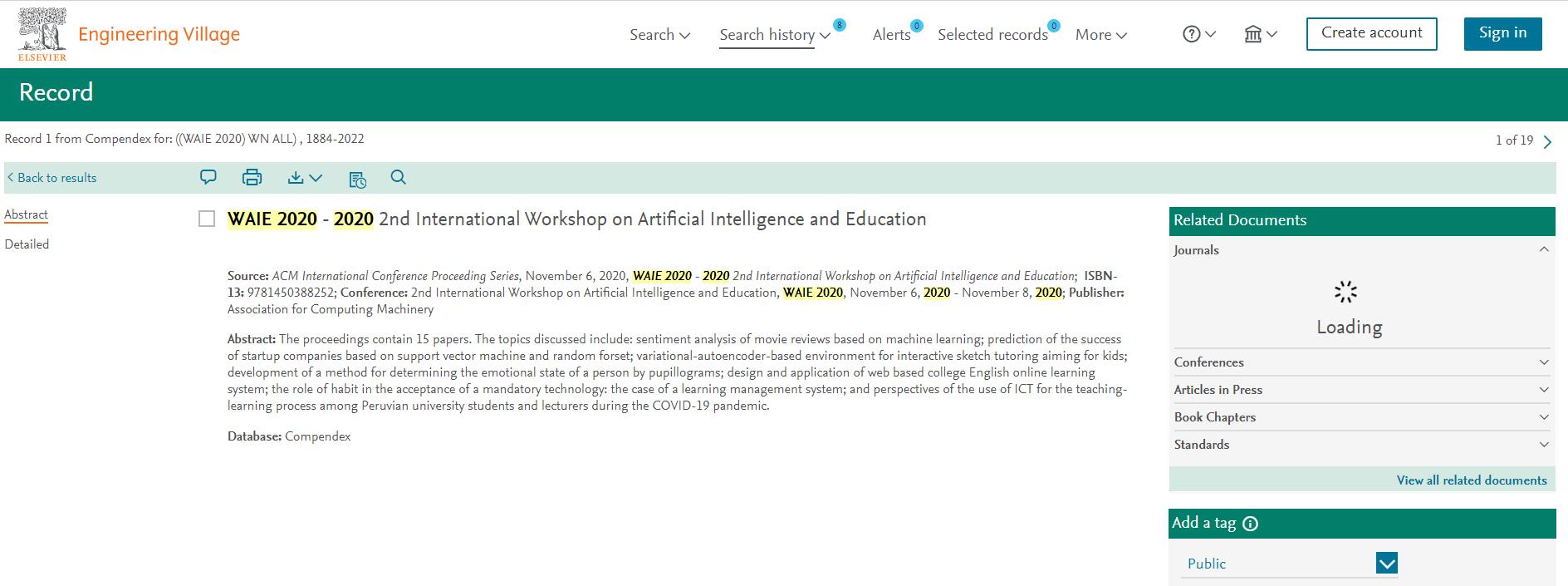1568x586 pixels.
Task: Click the document-with-clock toolbar icon
Action: coord(357,179)
